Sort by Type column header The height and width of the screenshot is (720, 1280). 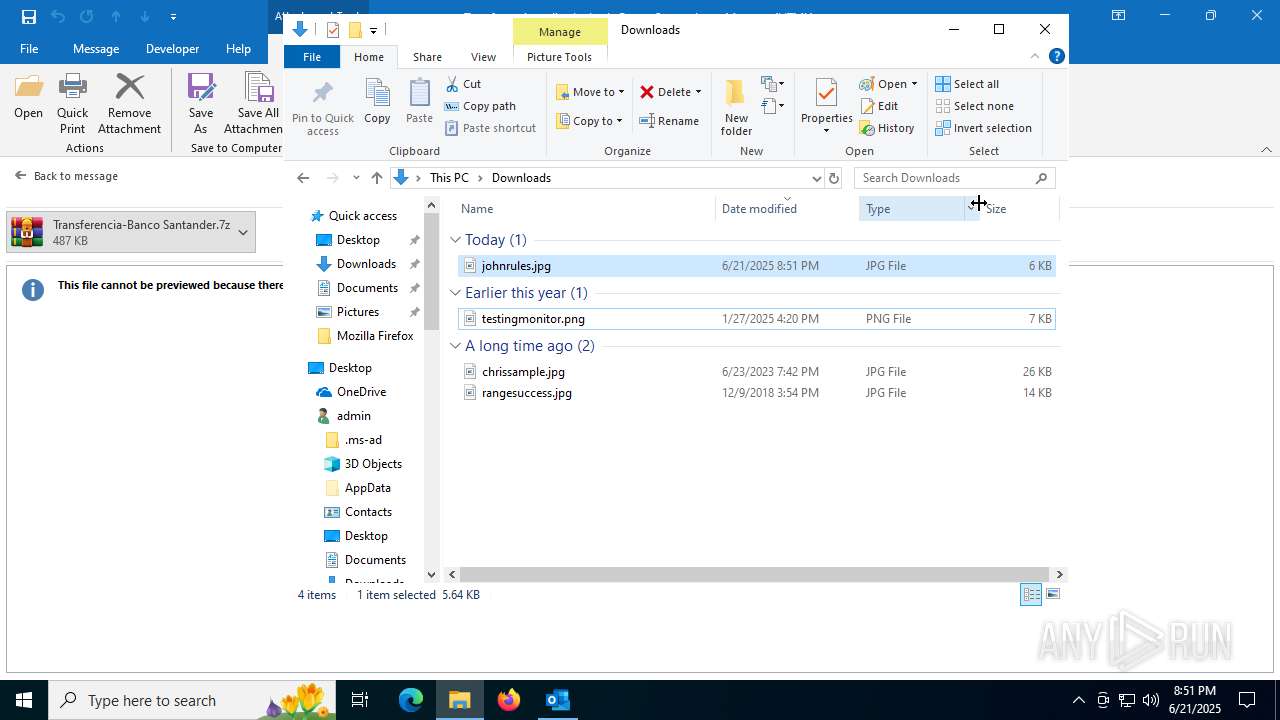click(x=912, y=208)
